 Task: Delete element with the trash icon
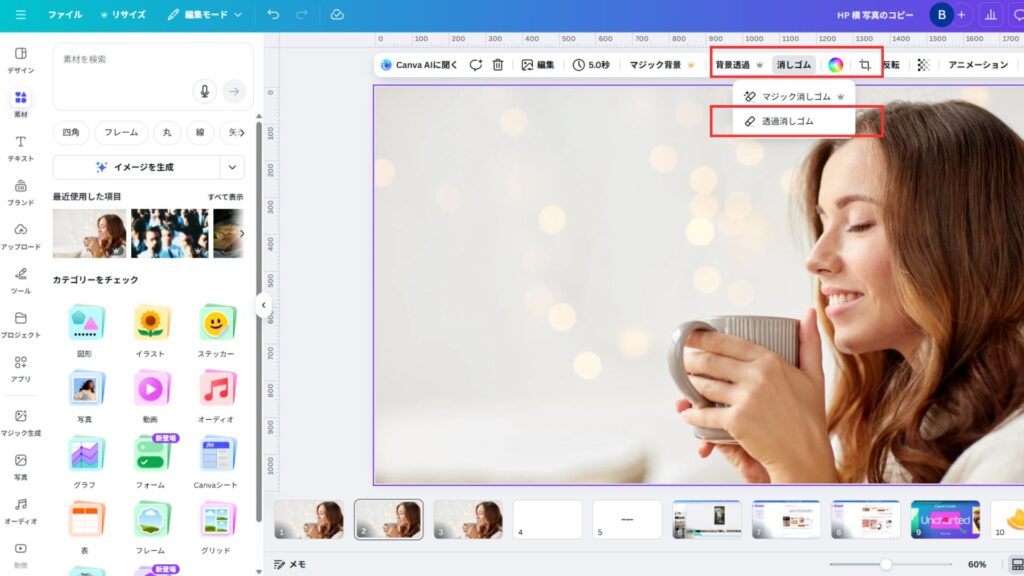[x=497, y=65]
